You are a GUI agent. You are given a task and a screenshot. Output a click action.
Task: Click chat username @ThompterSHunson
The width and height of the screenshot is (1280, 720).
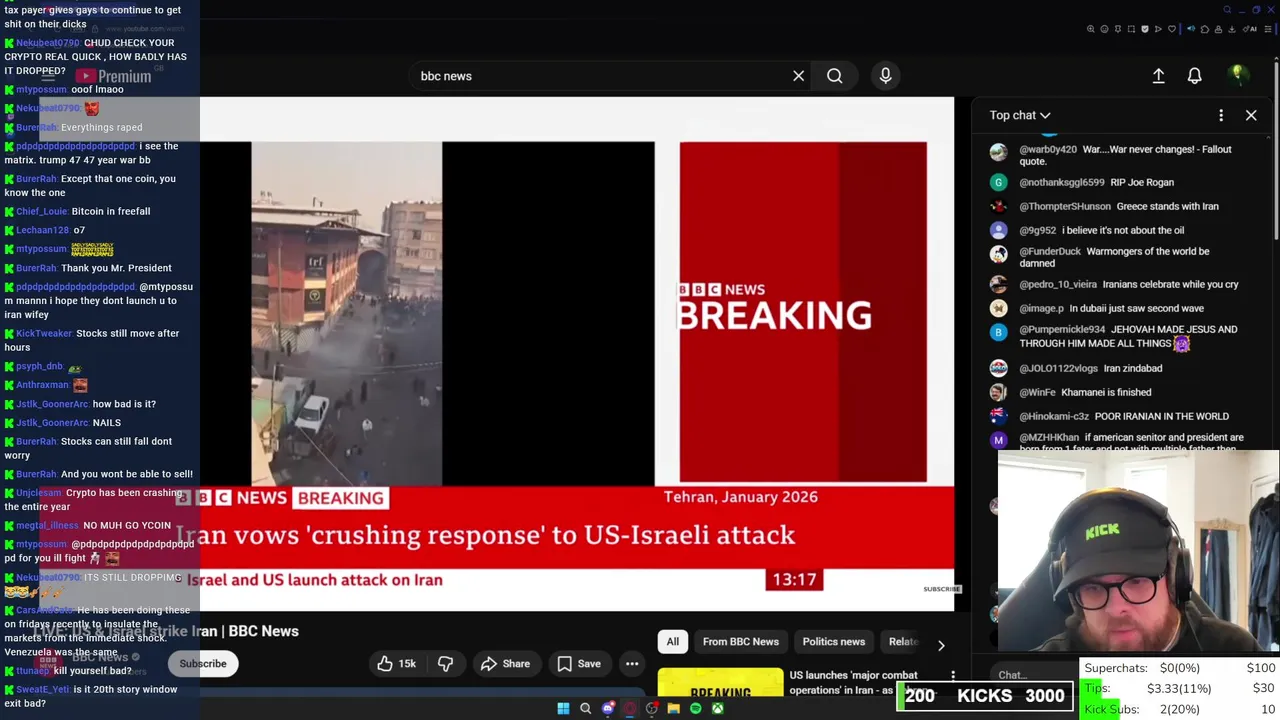[1065, 206]
